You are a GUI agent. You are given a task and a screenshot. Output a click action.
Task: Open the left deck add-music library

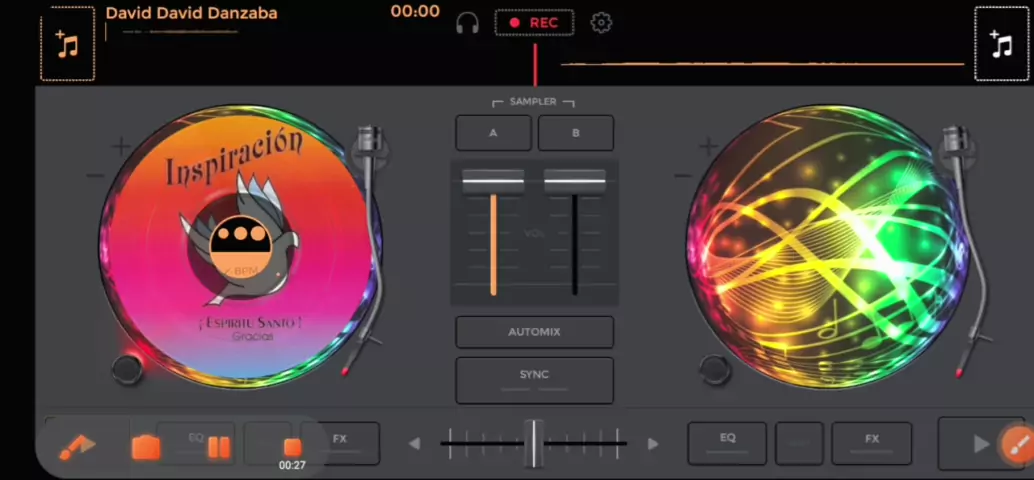click(67, 44)
